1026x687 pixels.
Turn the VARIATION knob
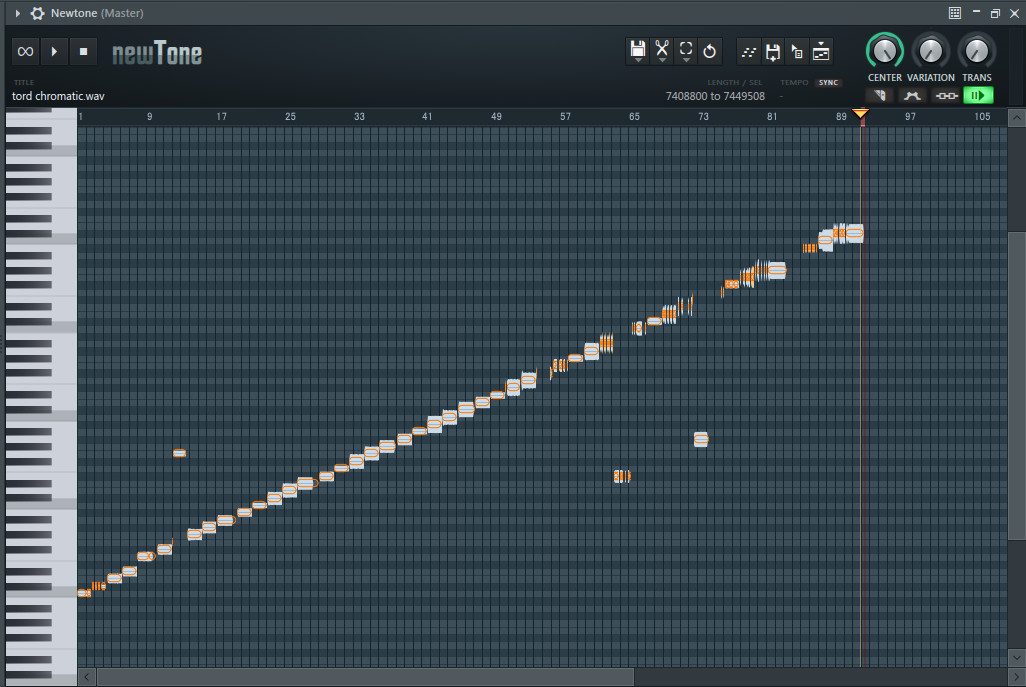(930, 50)
